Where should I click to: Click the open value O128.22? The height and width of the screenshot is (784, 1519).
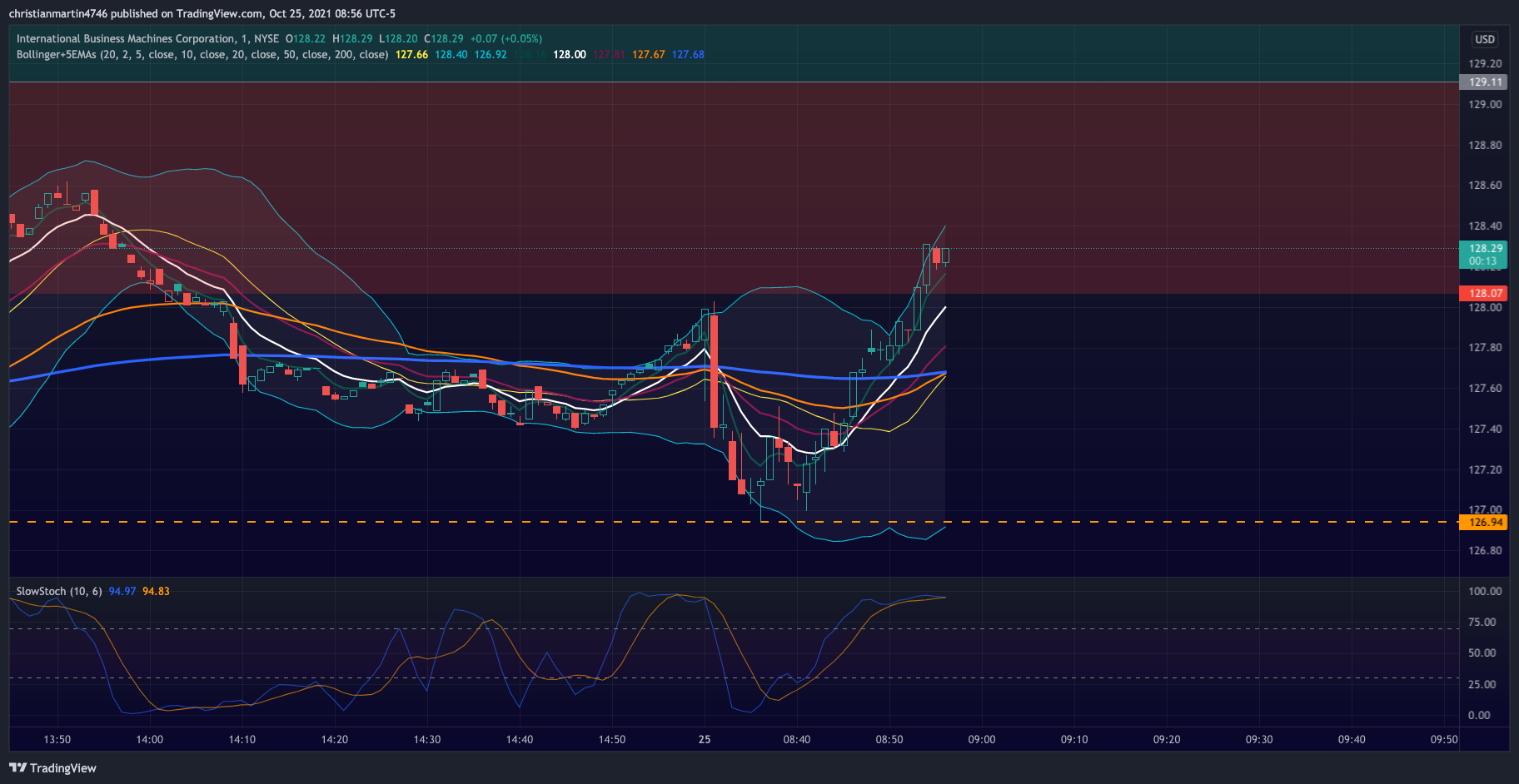(x=306, y=38)
